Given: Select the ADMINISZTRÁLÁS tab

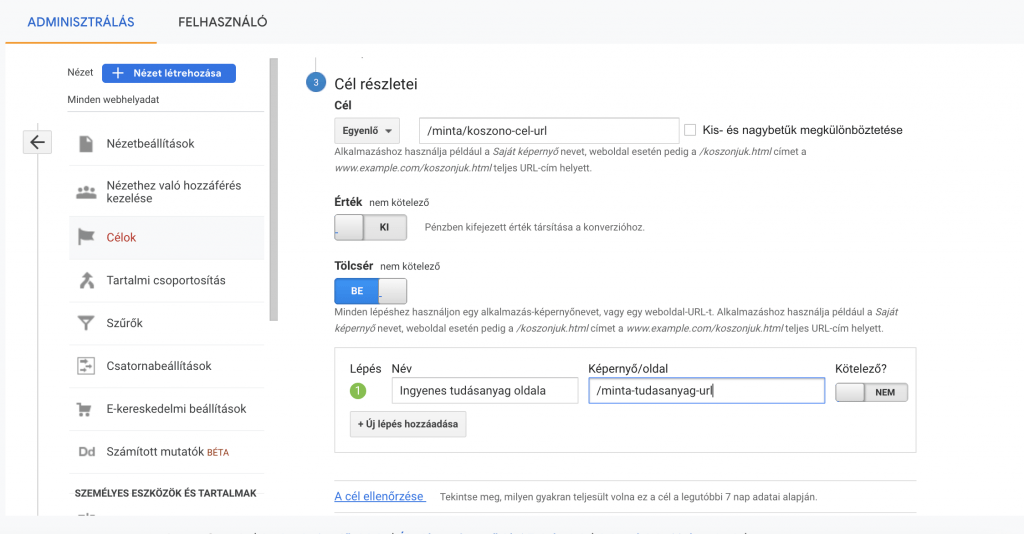Looking at the screenshot, I should pos(81,22).
